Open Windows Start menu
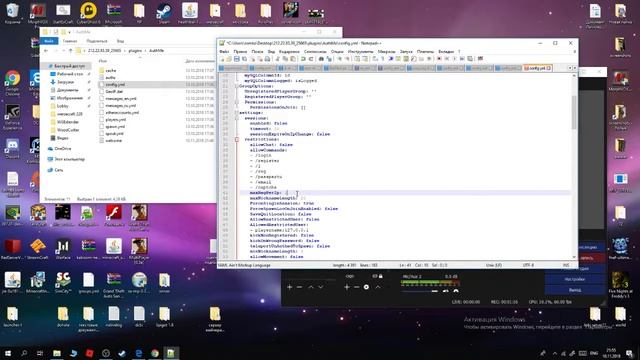Image resolution: width=640 pixels, height=360 pixels. click(x=8, y=353)
